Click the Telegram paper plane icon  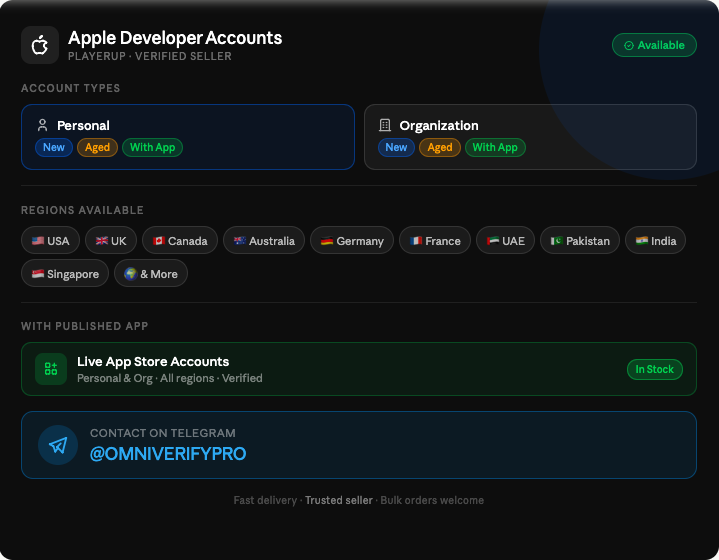coord(58,445)
